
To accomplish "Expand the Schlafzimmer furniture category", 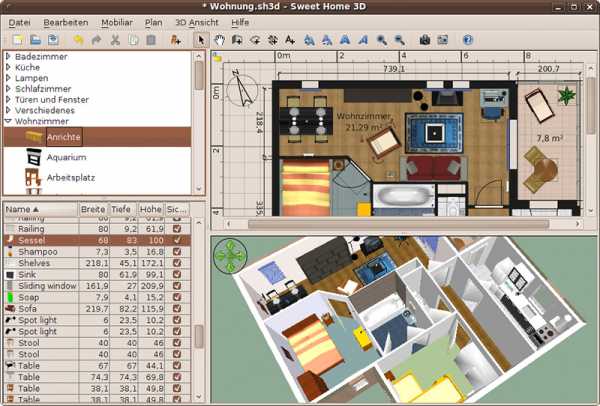I will click(9, 90).
